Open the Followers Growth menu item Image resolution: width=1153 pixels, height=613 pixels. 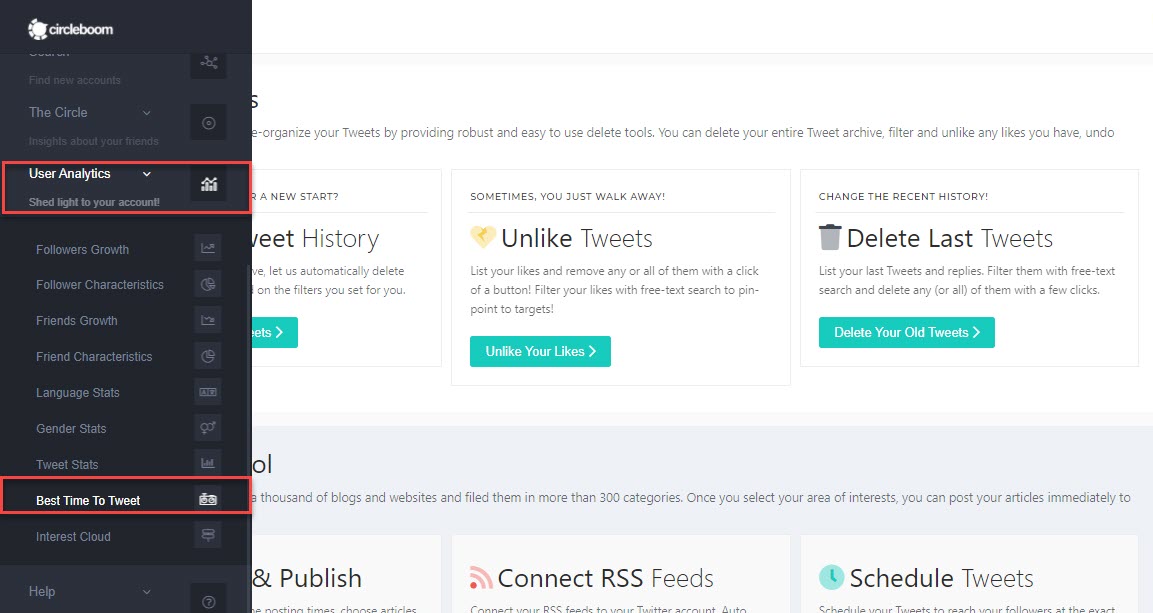(82, 250)
